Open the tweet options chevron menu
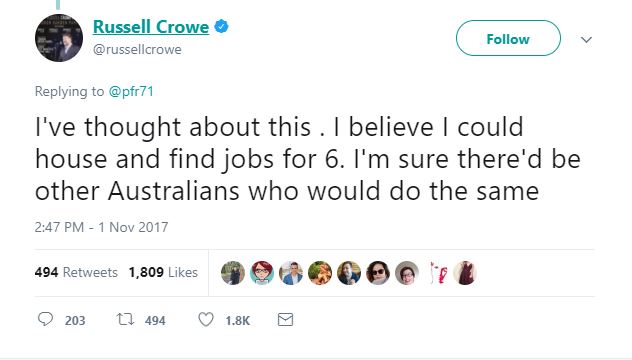Image resolution: width=632 pixels, height=360 pixels. point(586,40)
